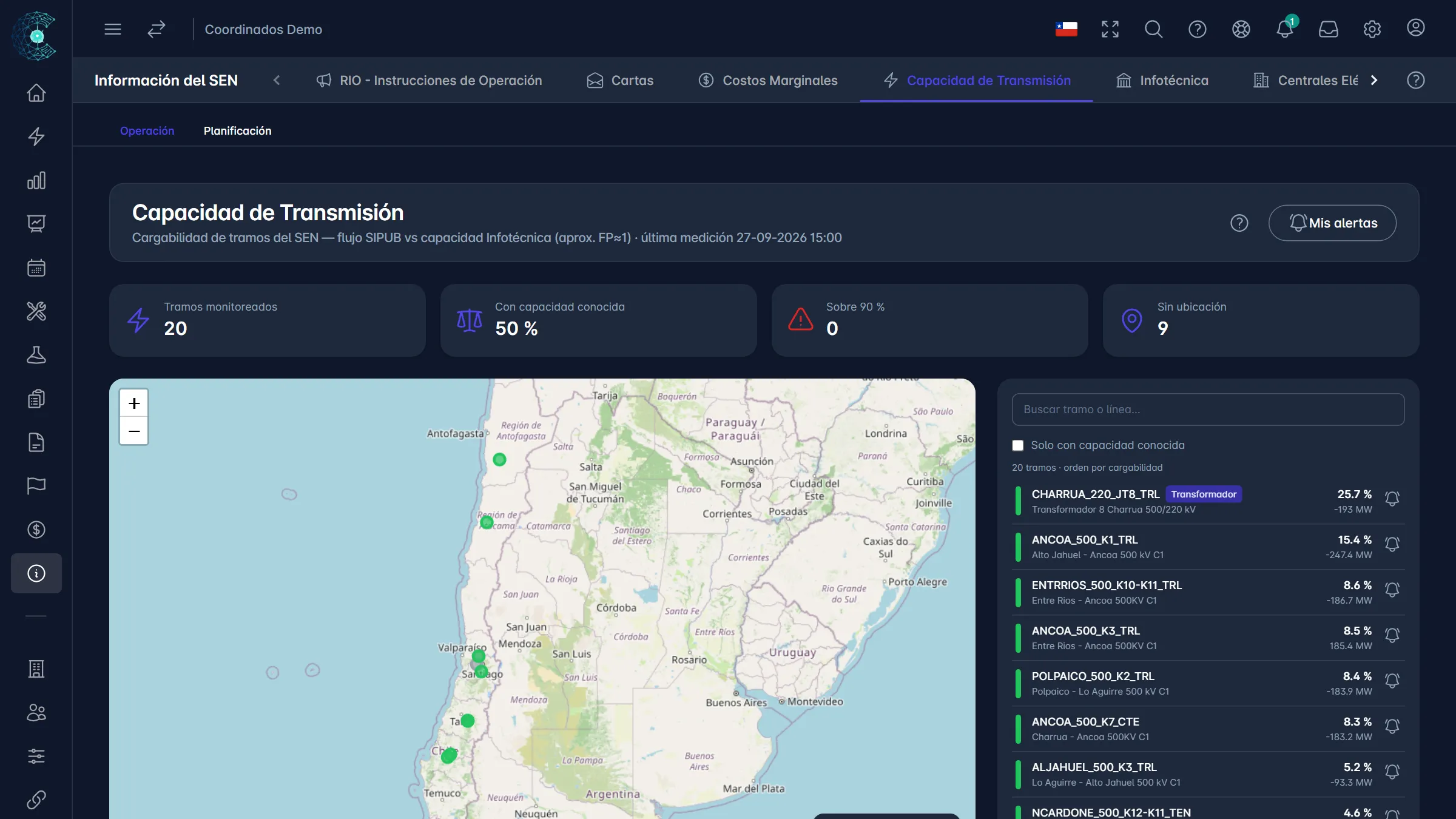Click the Sin ubicación card
1456x819 pixels.
[1261, 320]
